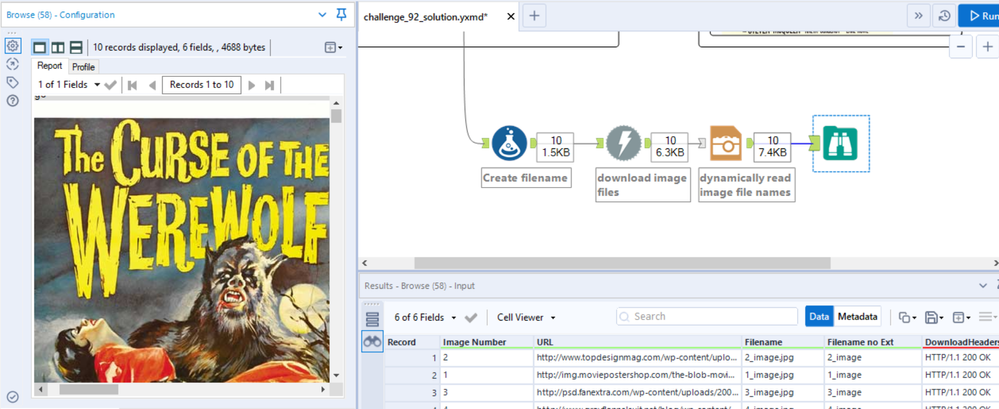Select stacked split view layout

coord(76,47)
